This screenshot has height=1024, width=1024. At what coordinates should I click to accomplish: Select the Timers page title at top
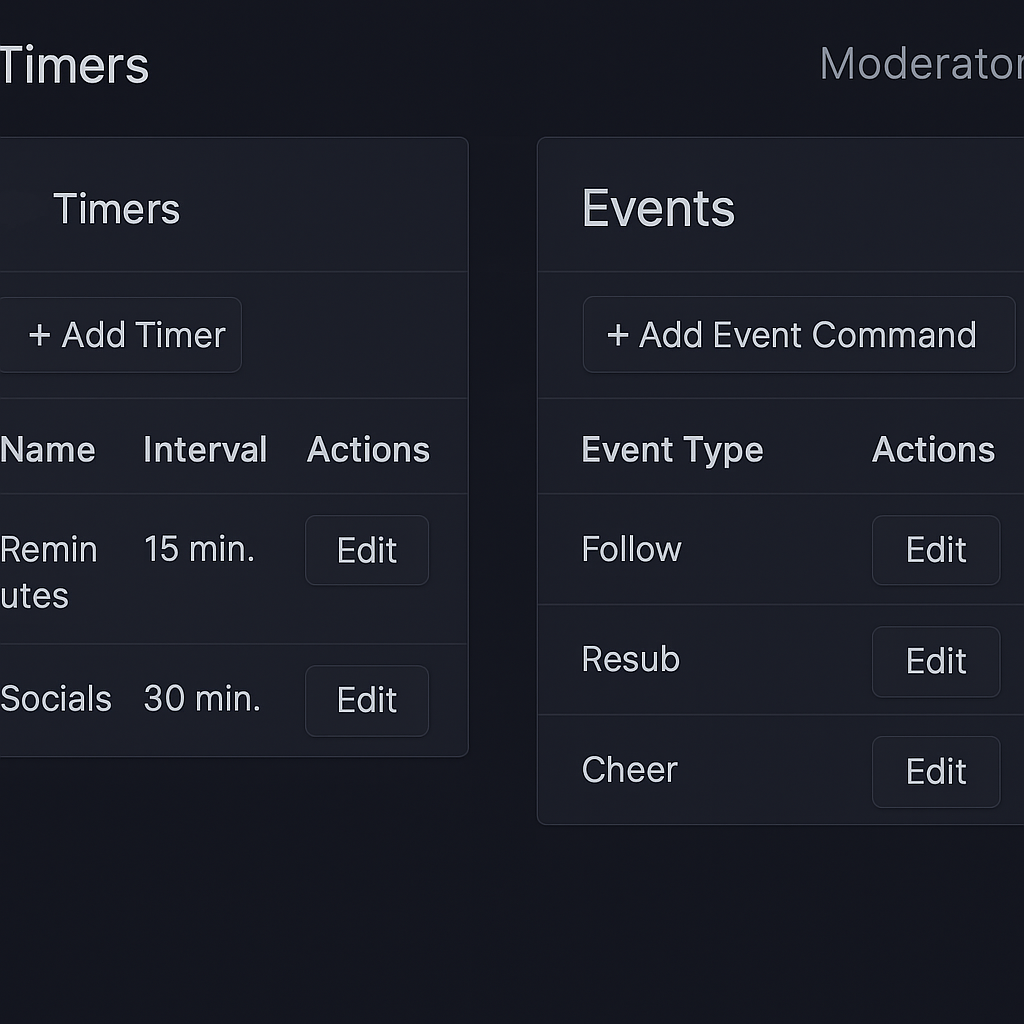pyautogui.click(x=74, y=67)
